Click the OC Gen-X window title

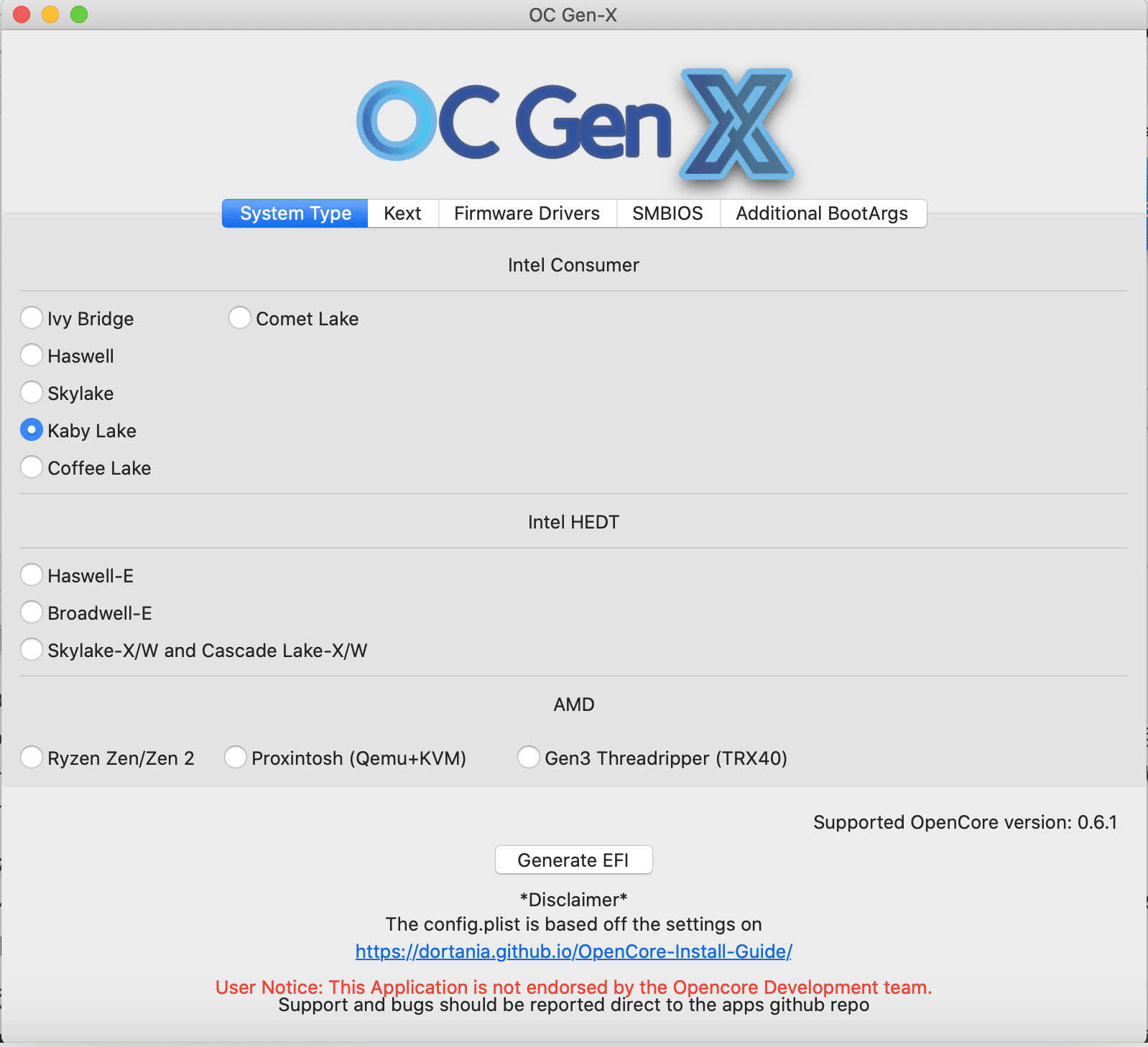pos(573,15)
